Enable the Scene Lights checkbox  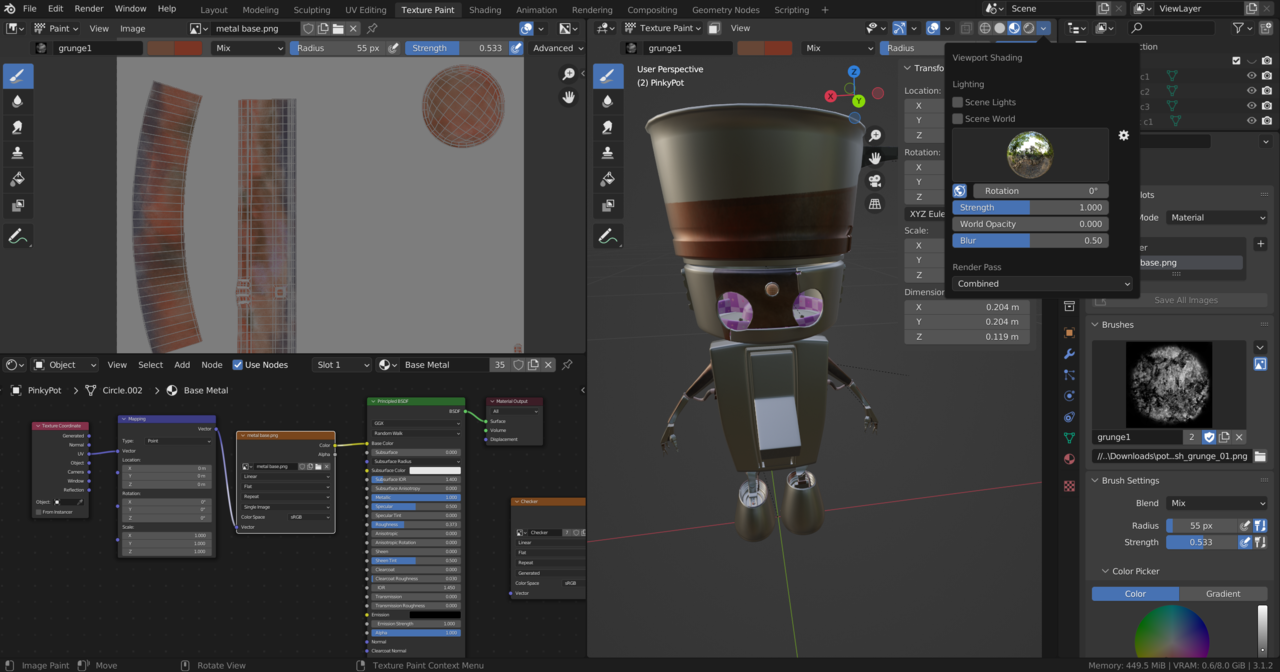point(958,102)
